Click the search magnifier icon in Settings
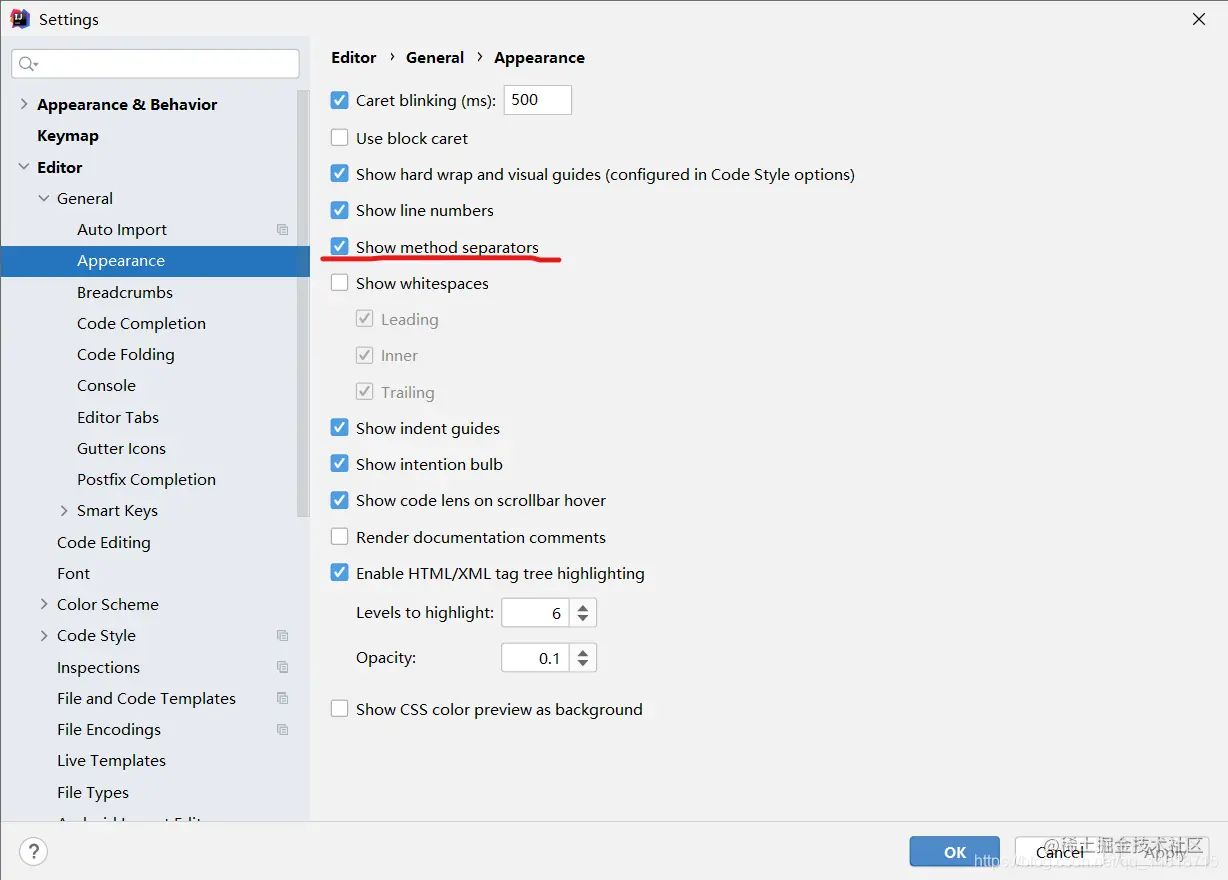This screenshot has height=880, width=1228. coord(27,64)
